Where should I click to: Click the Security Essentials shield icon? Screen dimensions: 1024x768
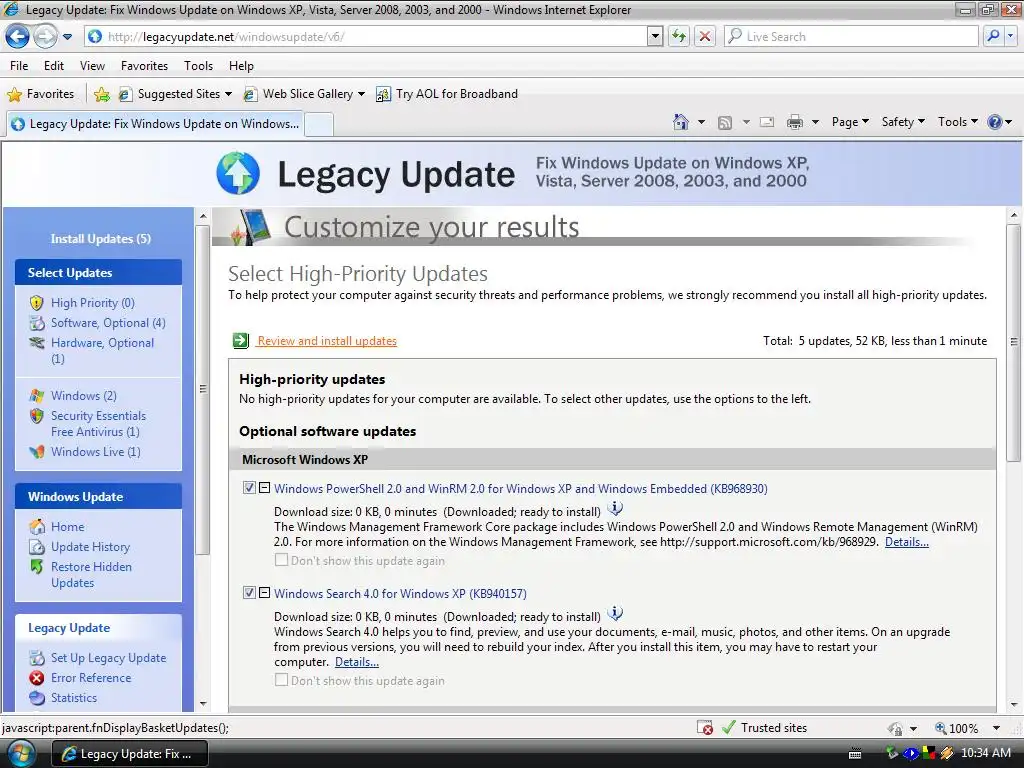(x=37, y=416)
